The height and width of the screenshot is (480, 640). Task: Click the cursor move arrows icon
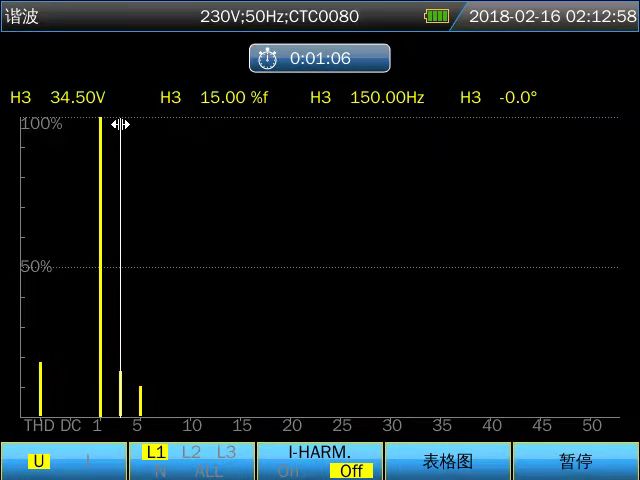(x=120, y=125)
